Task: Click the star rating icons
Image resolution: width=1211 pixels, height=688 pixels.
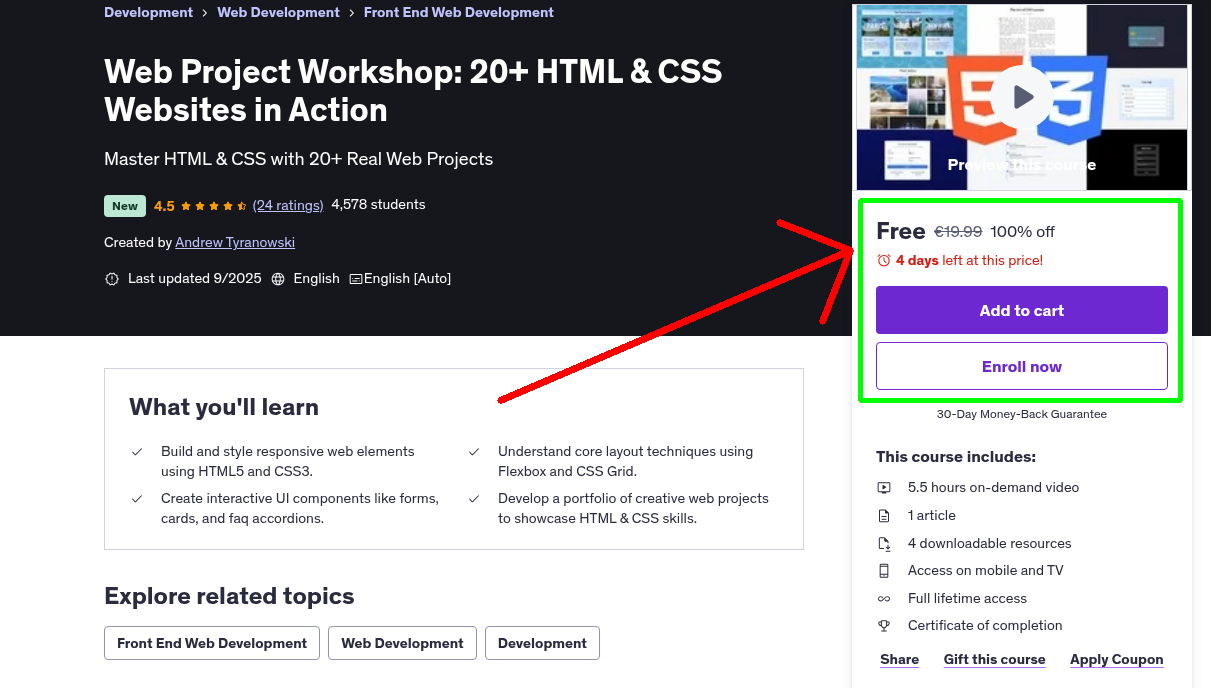Action: click(214, 206)
